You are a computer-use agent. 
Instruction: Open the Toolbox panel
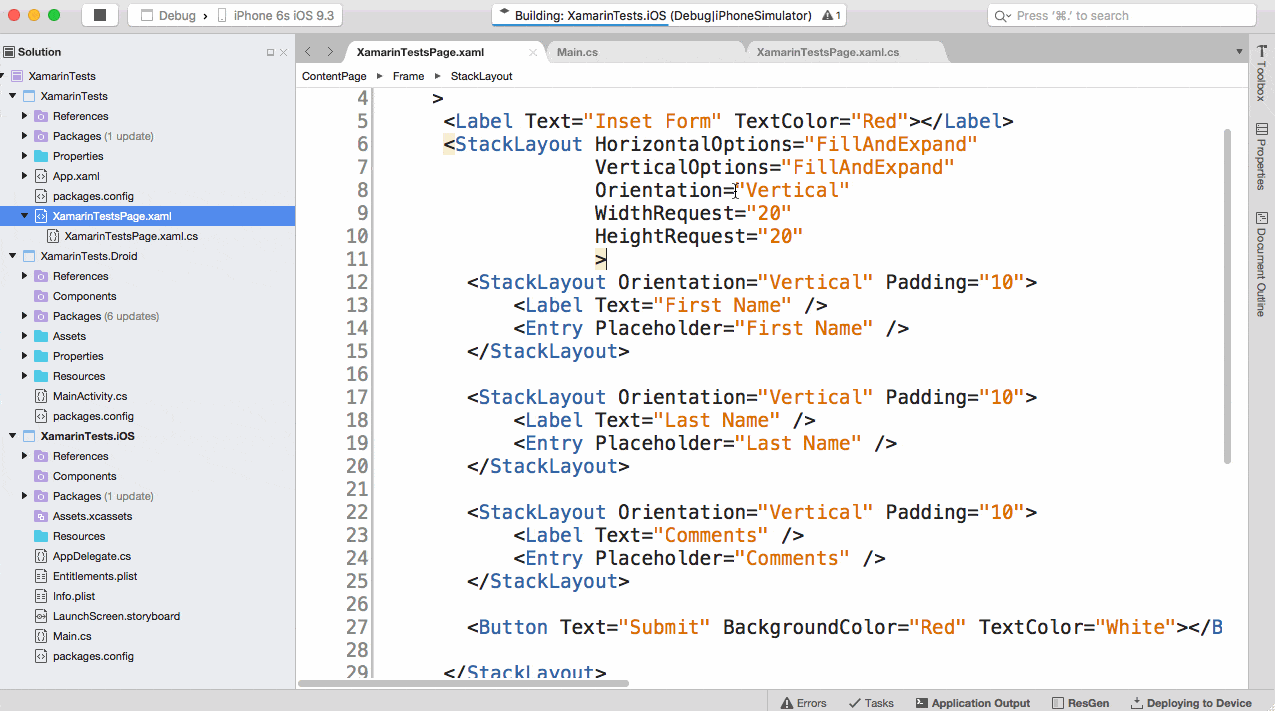coord(1263,76)
